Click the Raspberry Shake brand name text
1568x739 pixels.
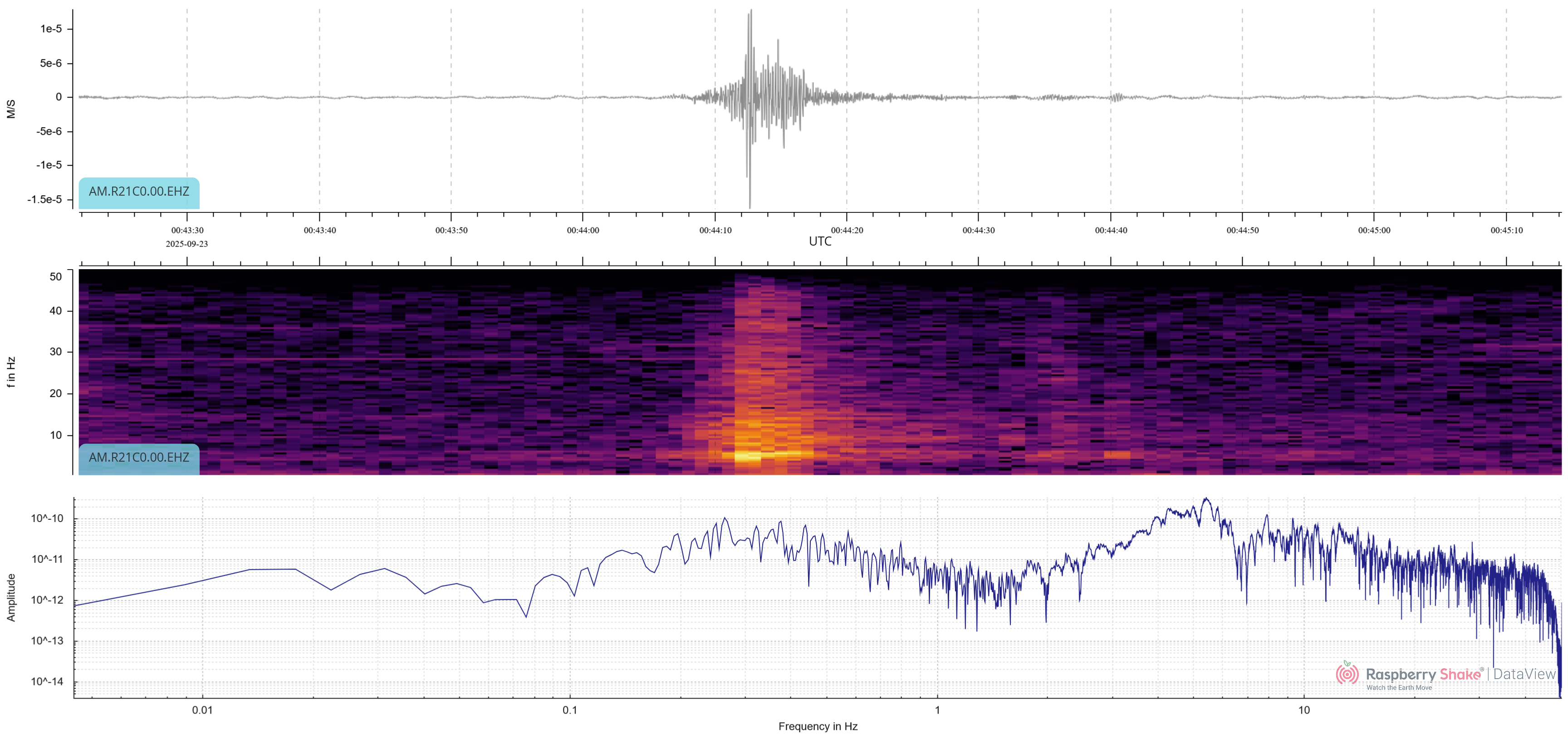1423,675
